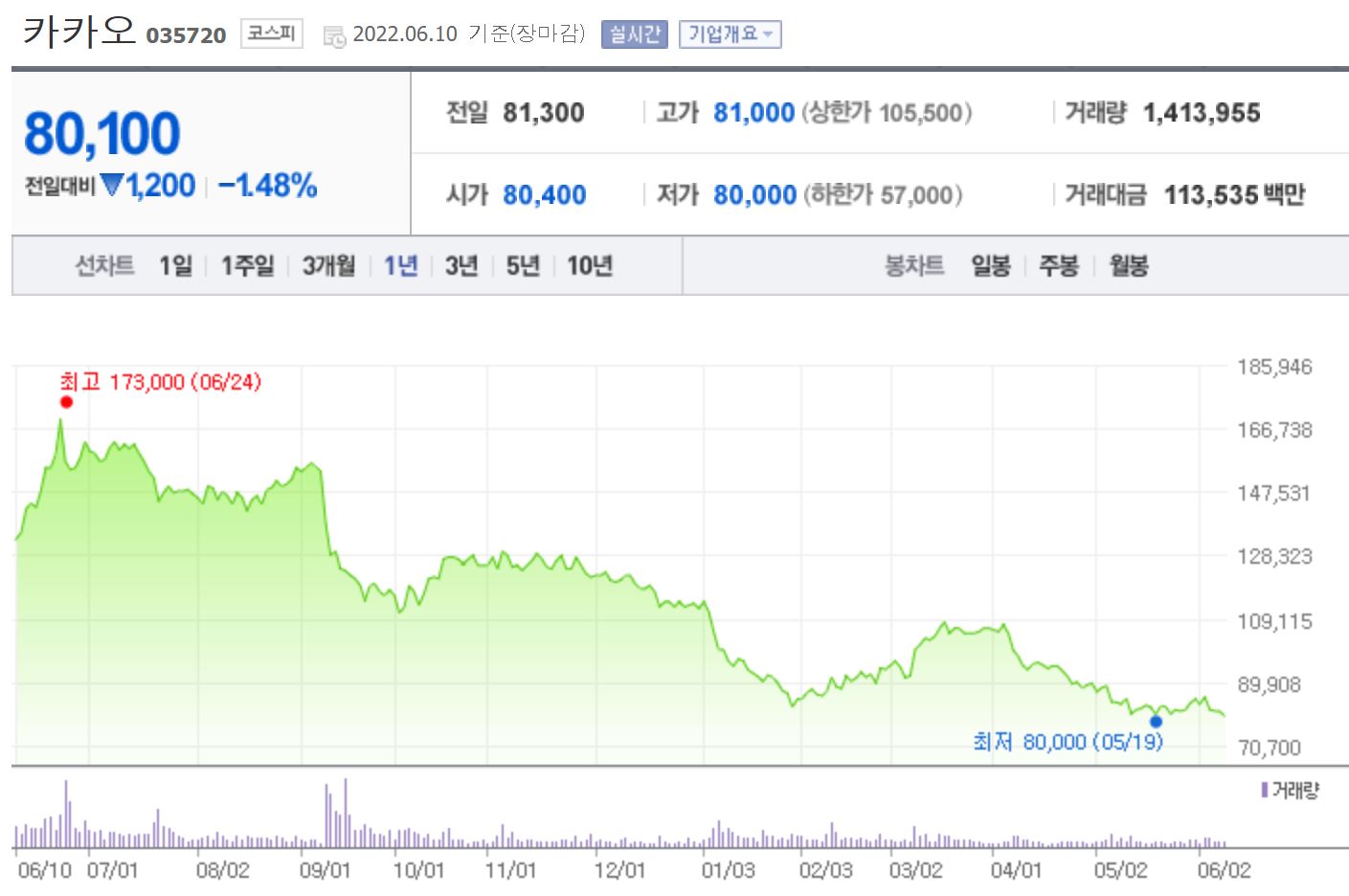The image size is (1349, 896).
Task: Select the 5년 line chart tab
Action: click(x=523, y=265)
